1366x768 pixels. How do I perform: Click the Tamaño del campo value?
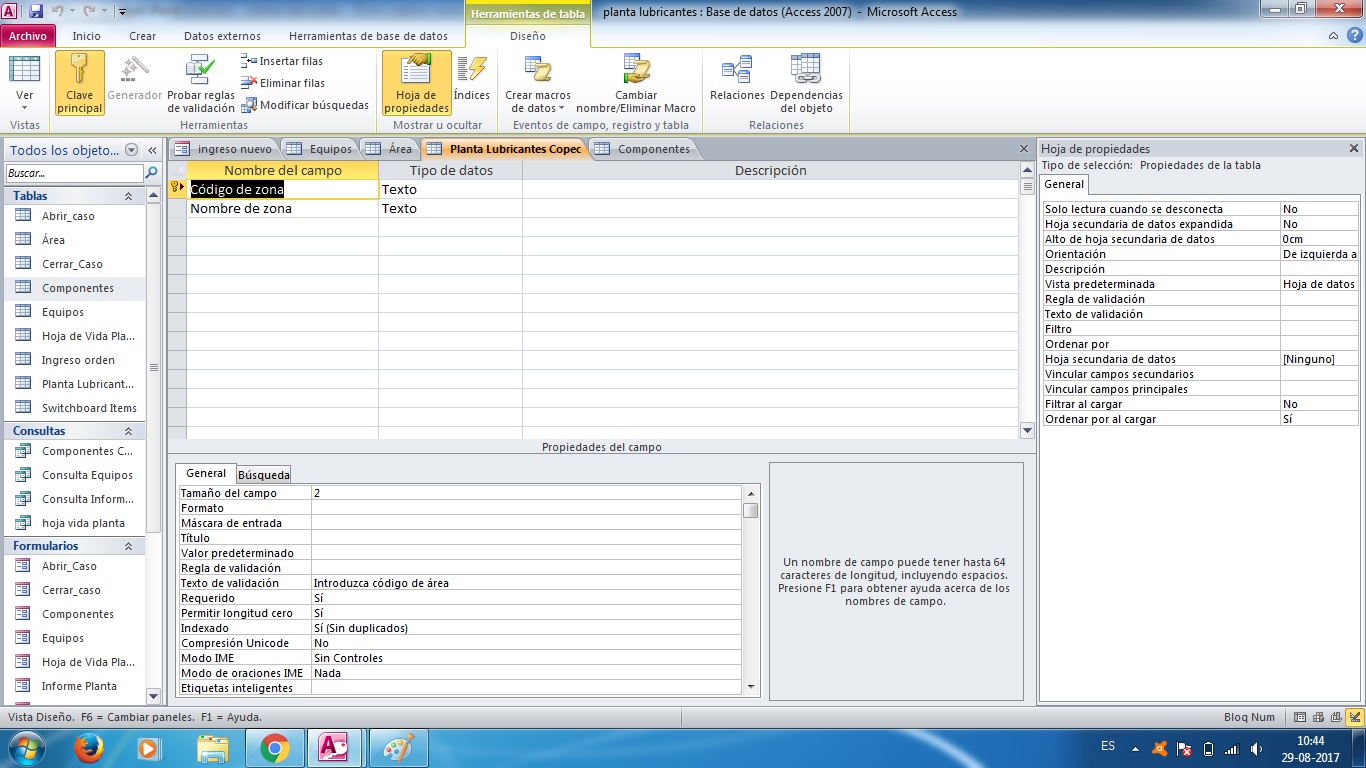(526, 493)
